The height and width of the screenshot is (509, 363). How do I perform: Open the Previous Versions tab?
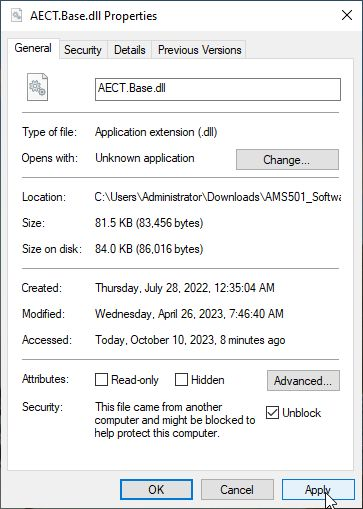199,50
